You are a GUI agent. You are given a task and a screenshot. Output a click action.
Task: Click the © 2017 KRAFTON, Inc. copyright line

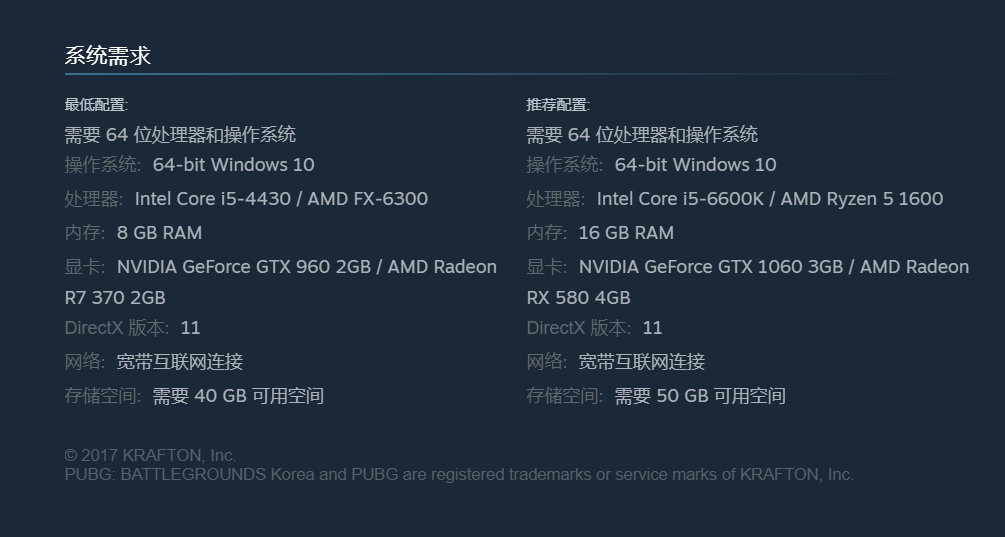(x=151, y=456)
